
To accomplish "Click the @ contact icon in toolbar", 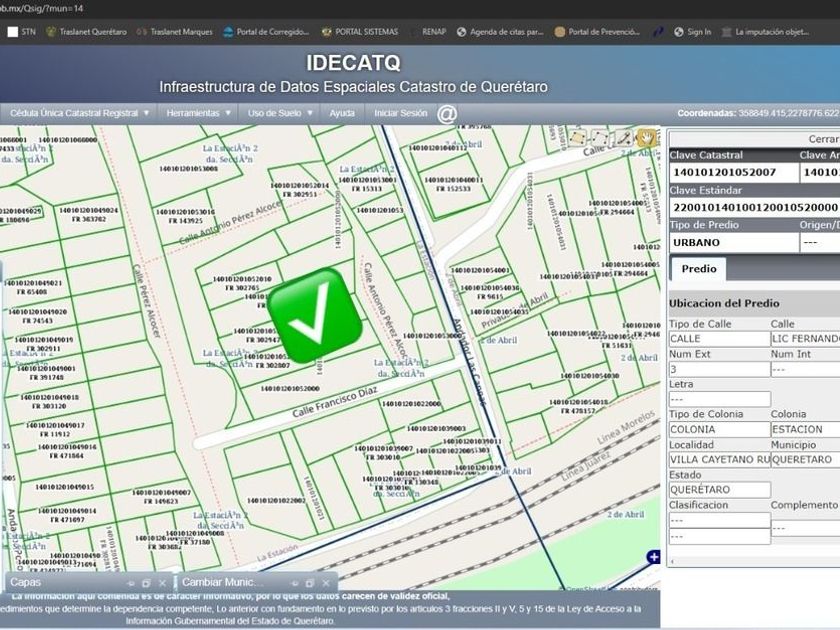I will click(x=447, y=113).
